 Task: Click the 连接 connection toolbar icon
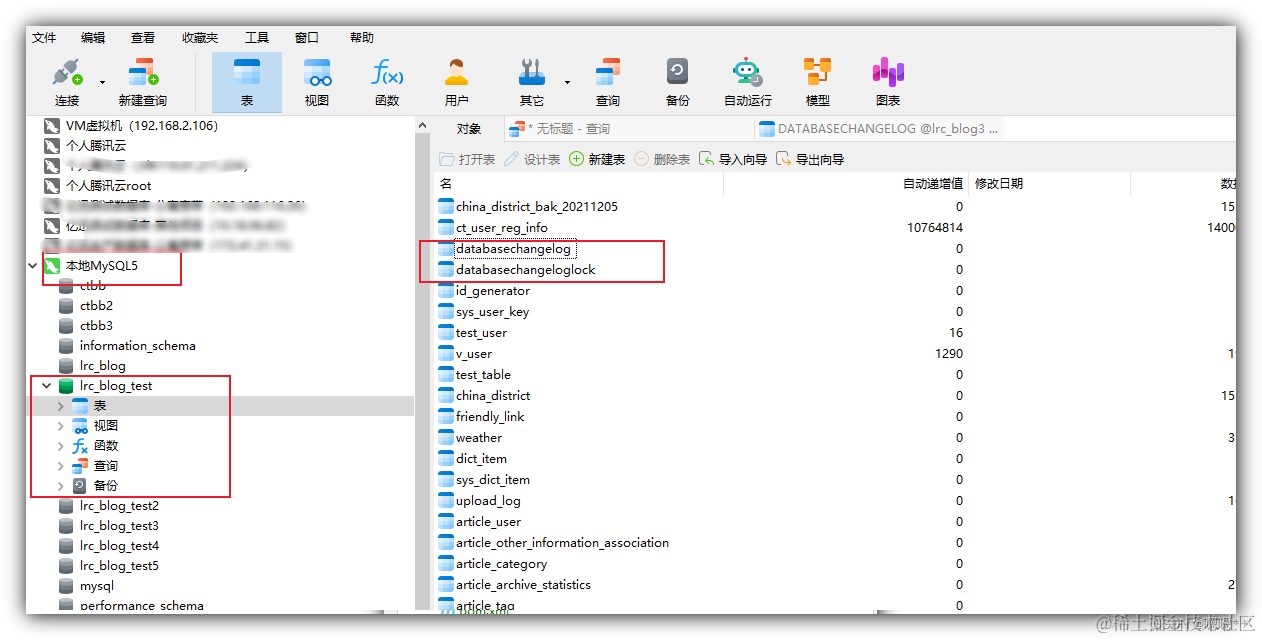[x=67, y=83]
